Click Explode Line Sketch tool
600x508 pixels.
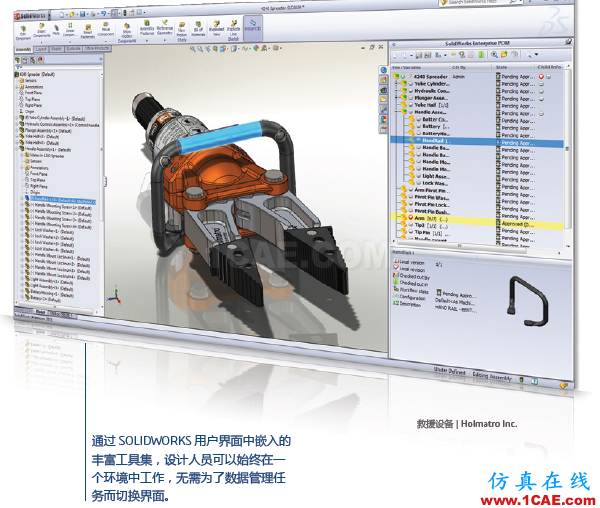[233, 31]
